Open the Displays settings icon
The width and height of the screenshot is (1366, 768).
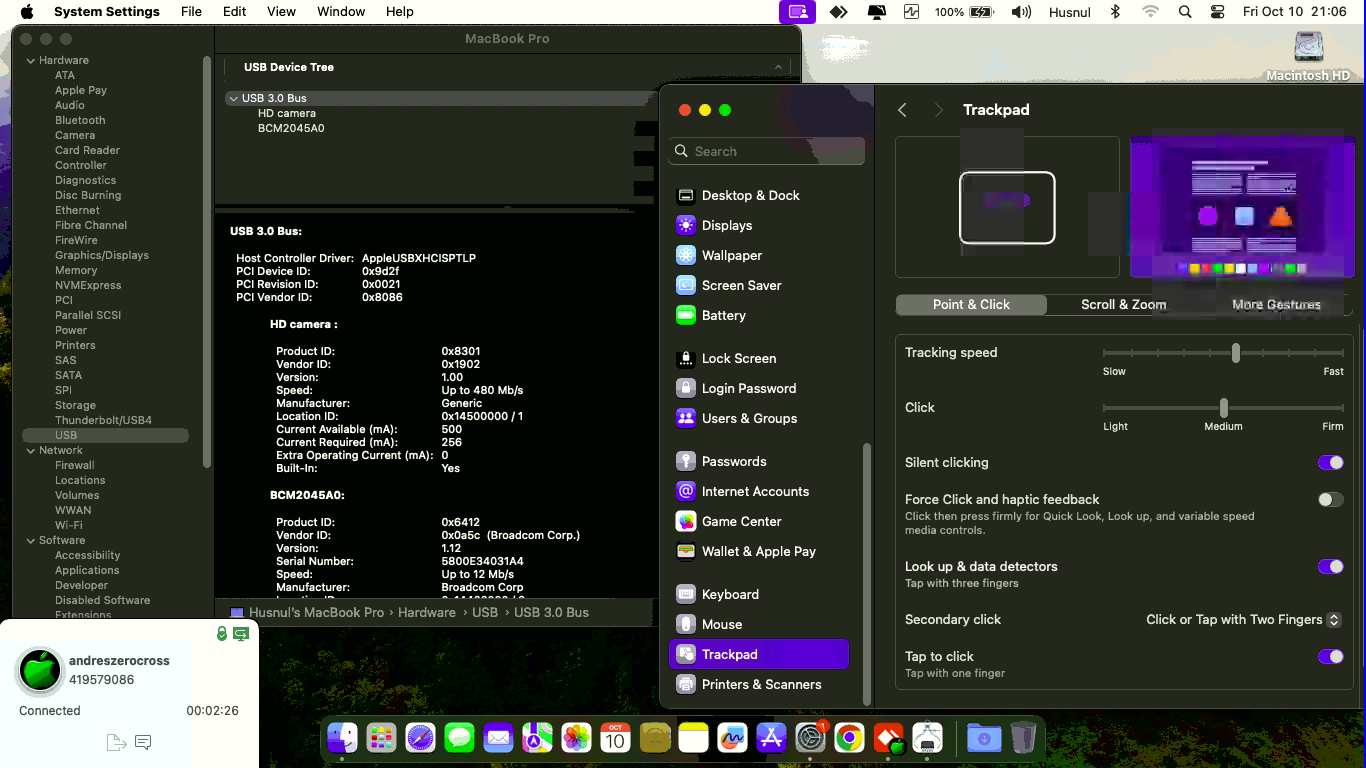pyautogui.click(x=685, y=226)
